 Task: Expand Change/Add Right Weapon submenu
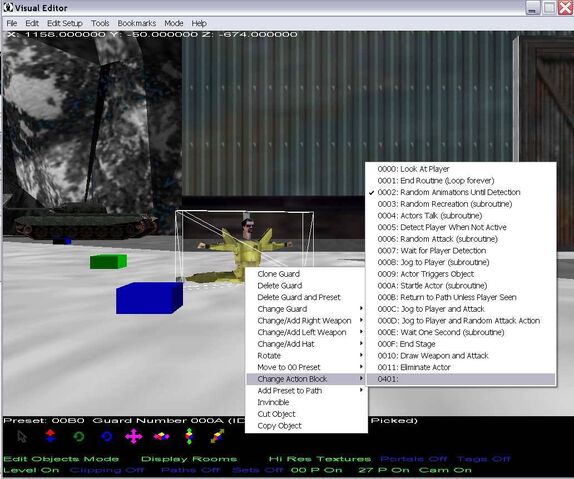306,320
